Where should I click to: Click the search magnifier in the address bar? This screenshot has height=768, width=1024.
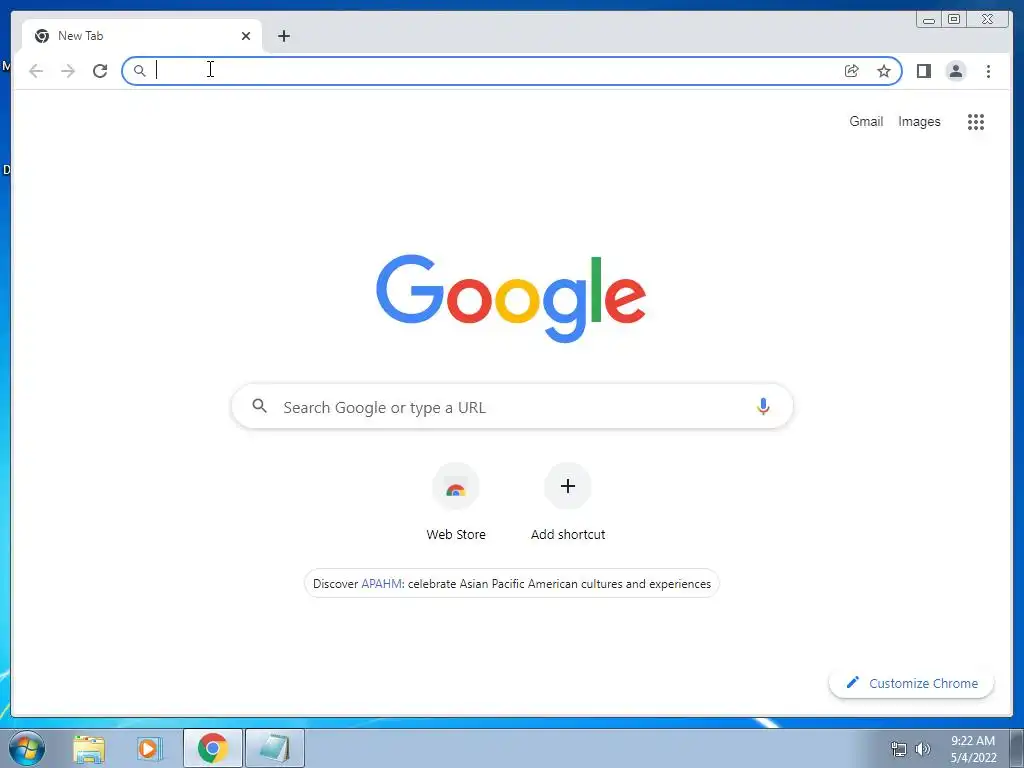tap(139, 71)
